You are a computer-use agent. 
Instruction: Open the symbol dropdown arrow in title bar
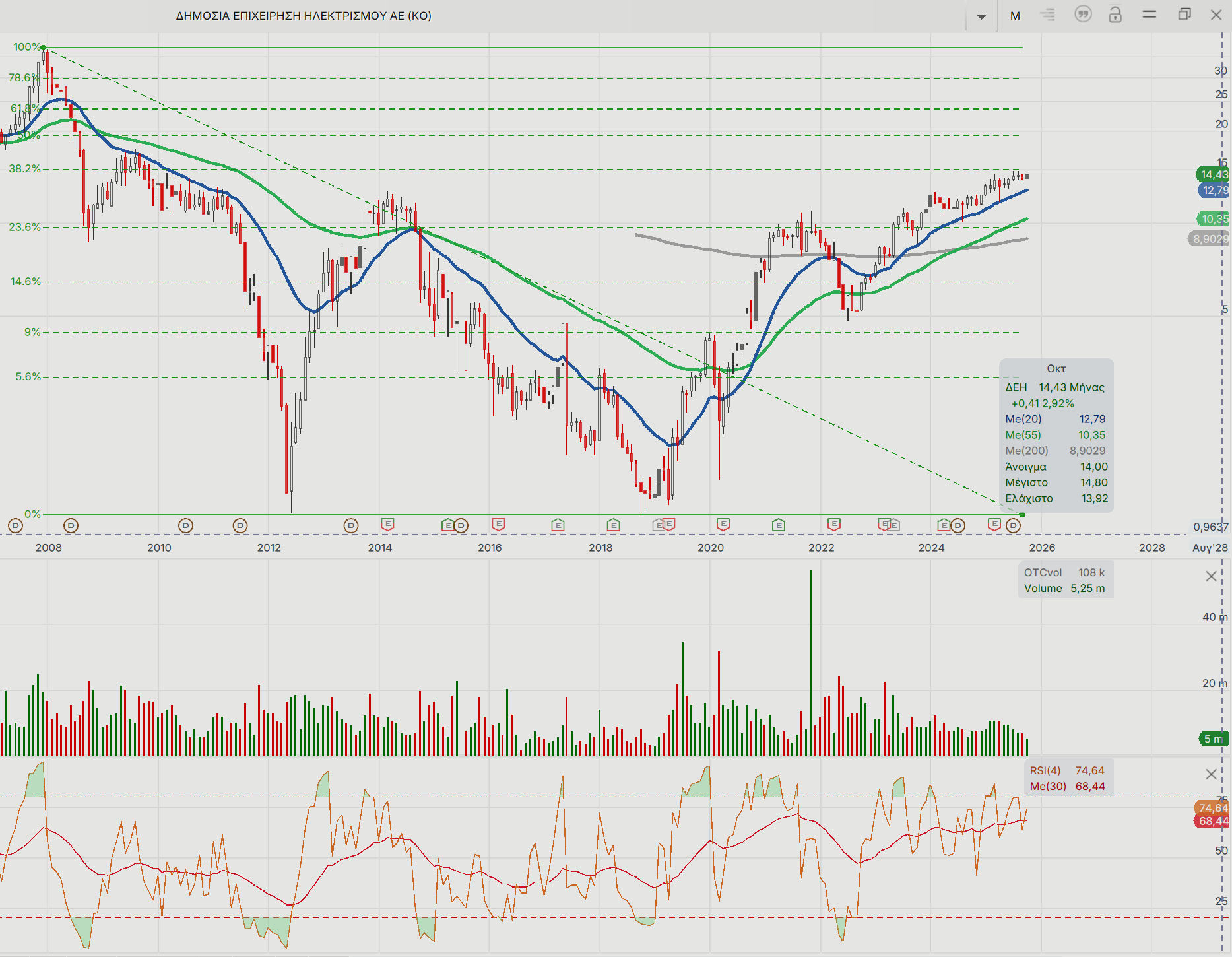pyautogui.click(x=981, y=16)
